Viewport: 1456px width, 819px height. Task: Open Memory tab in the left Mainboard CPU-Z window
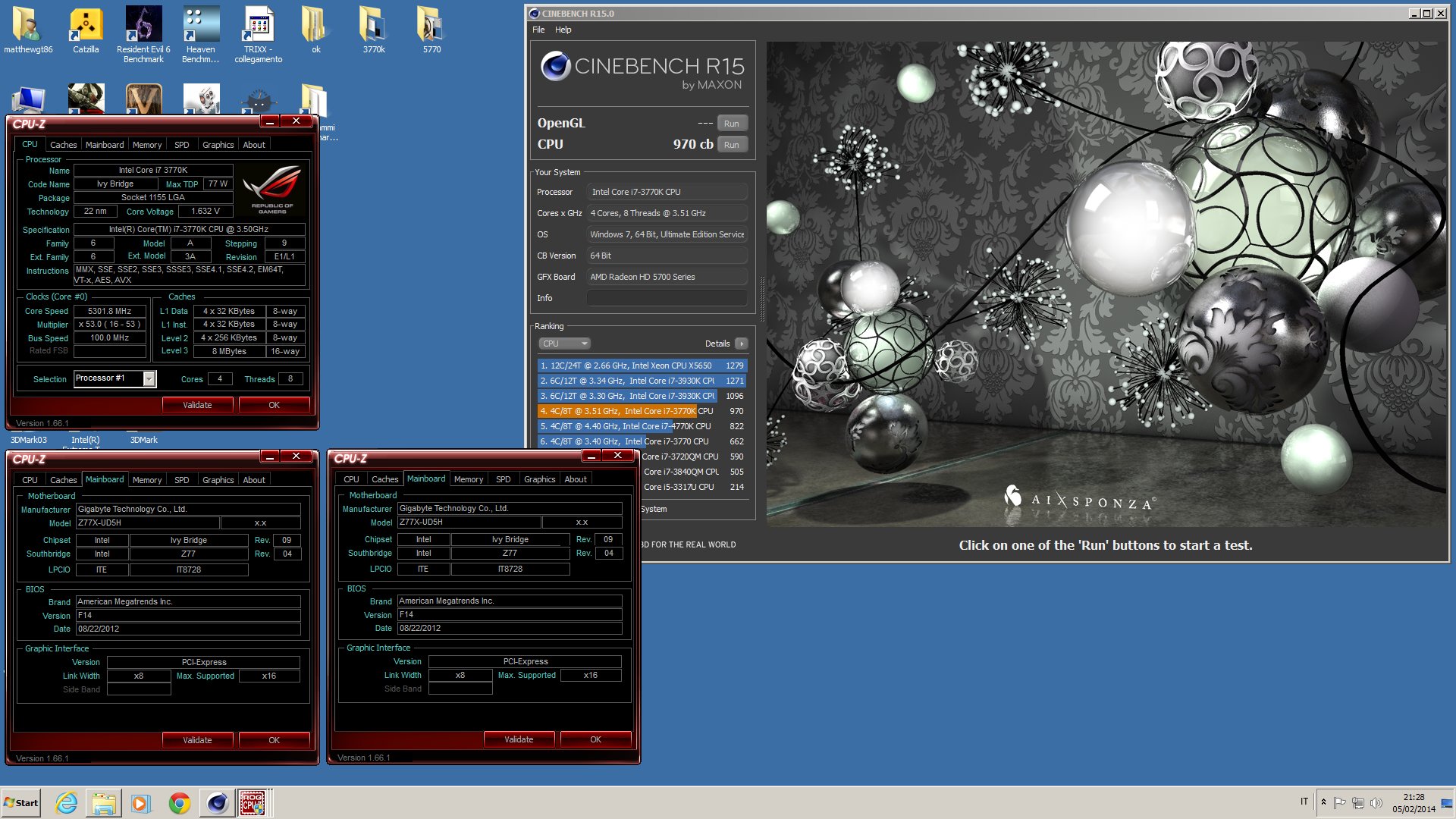[147, 480]
